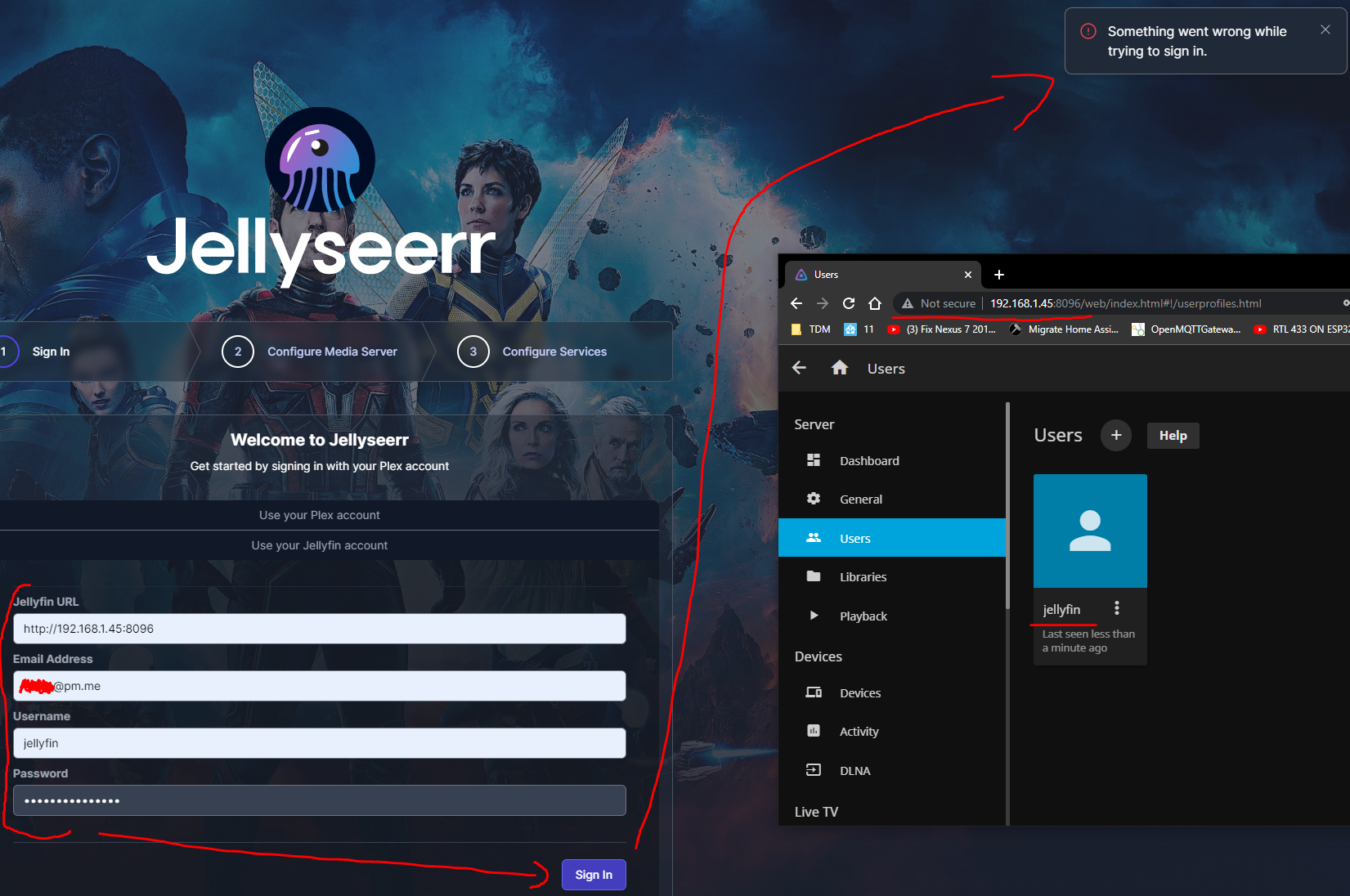Navigate back using the header arrow
This screenshot has width=1350, height=896.
(798, 368)
